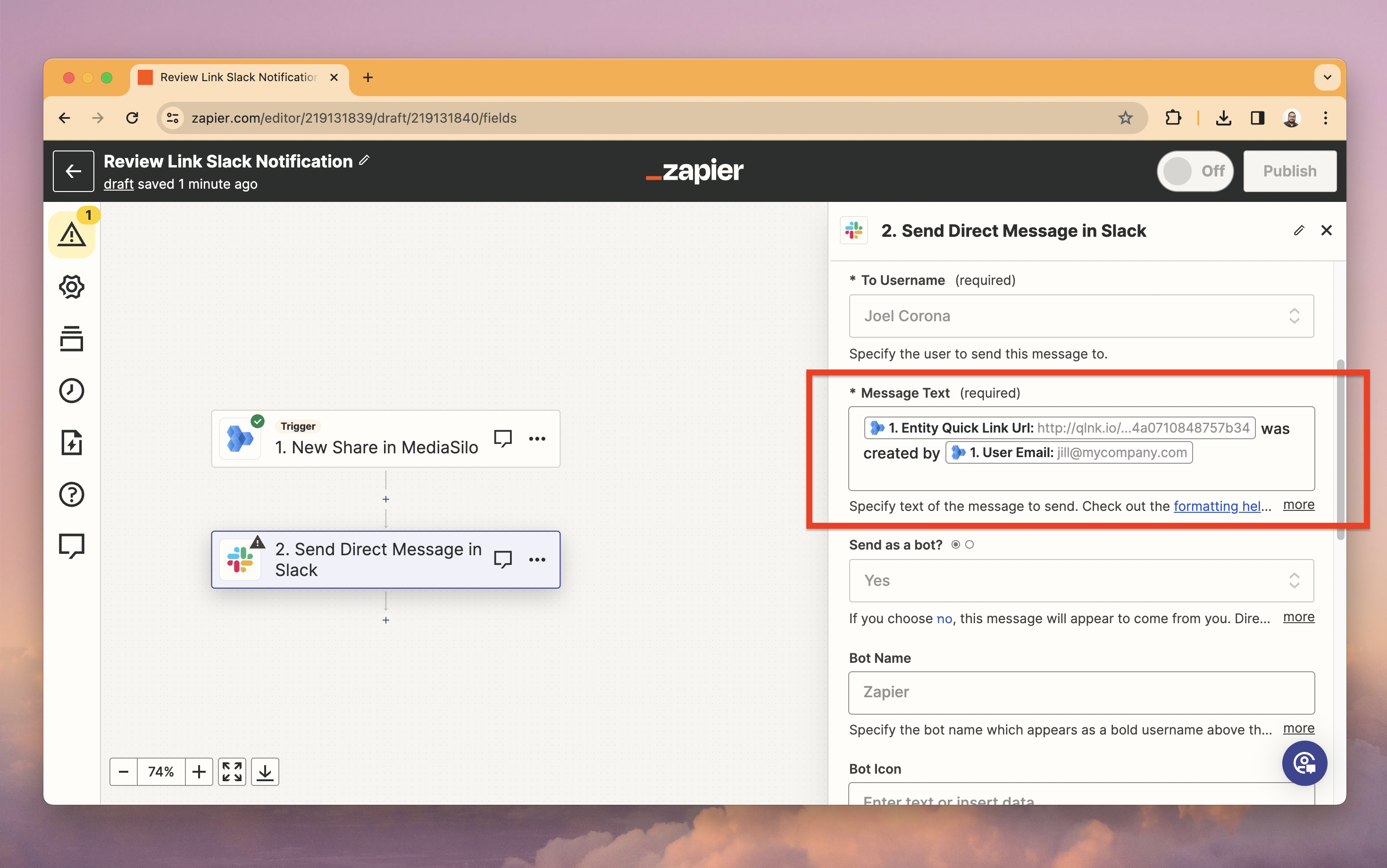Export the Zap canvas with download icon
This screenshot has height=868, width=1387.
tap(265, 772)
